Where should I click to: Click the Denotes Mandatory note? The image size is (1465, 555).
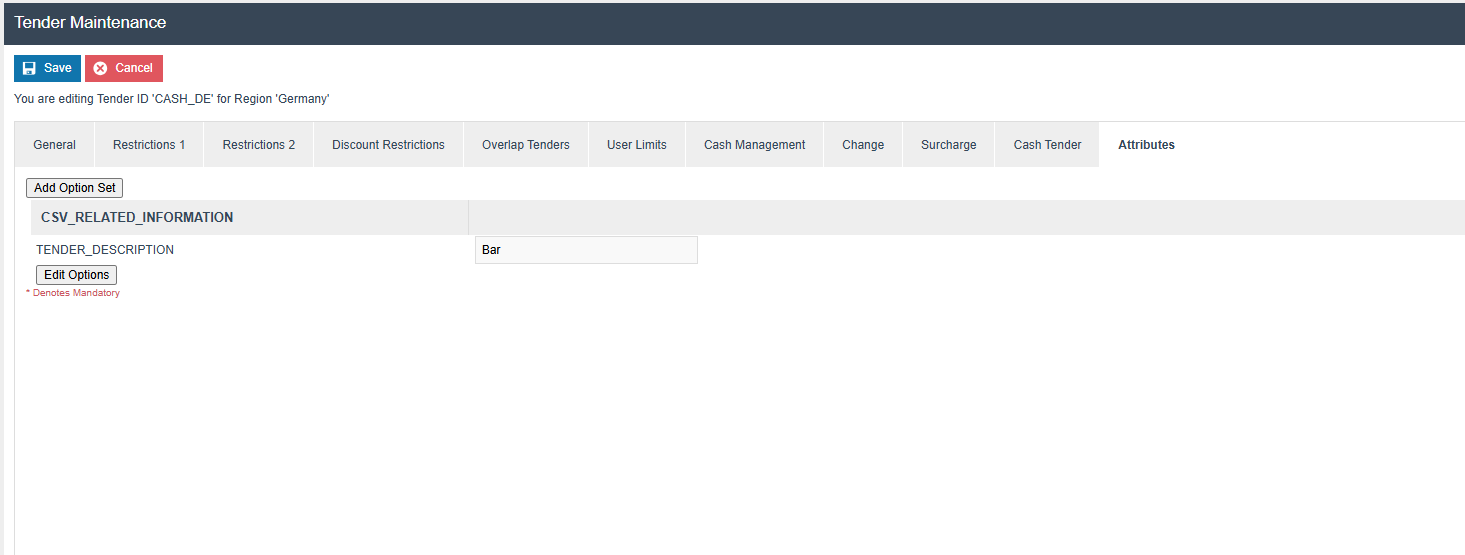pyautogui.click(x=73, y=293)
